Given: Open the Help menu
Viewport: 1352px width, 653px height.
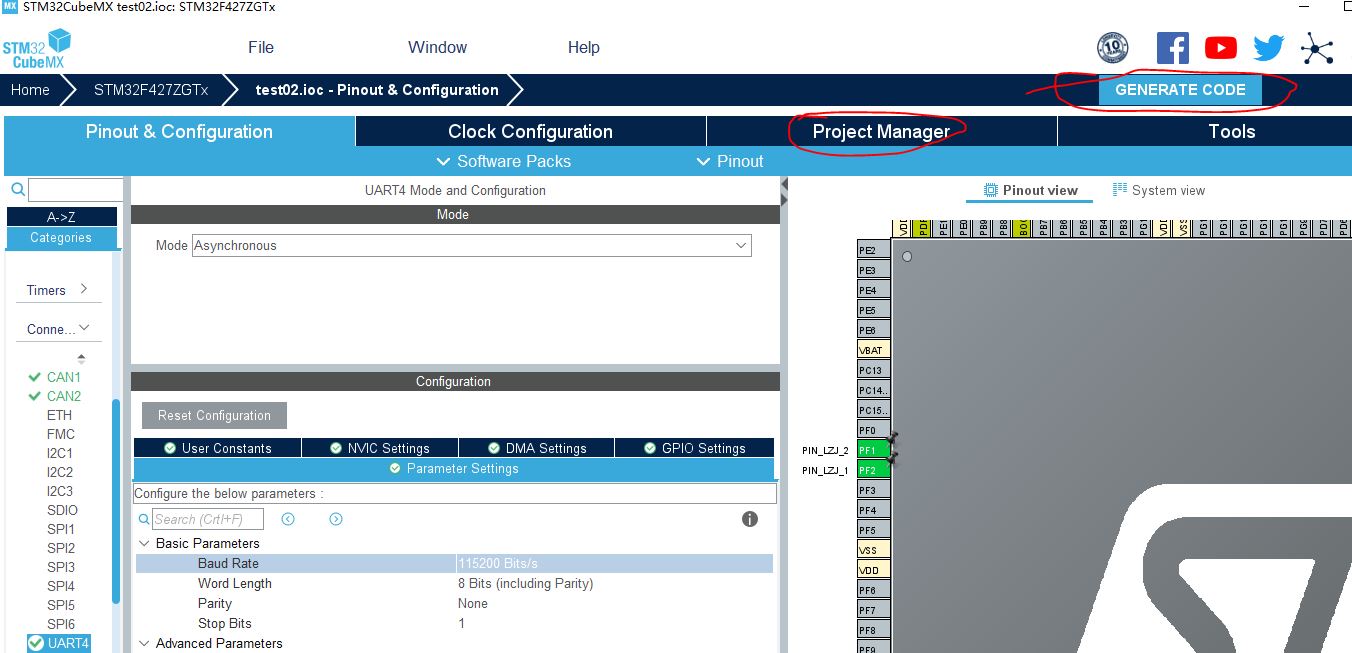Looking at the screenshot, I should [x=583, y=47].
